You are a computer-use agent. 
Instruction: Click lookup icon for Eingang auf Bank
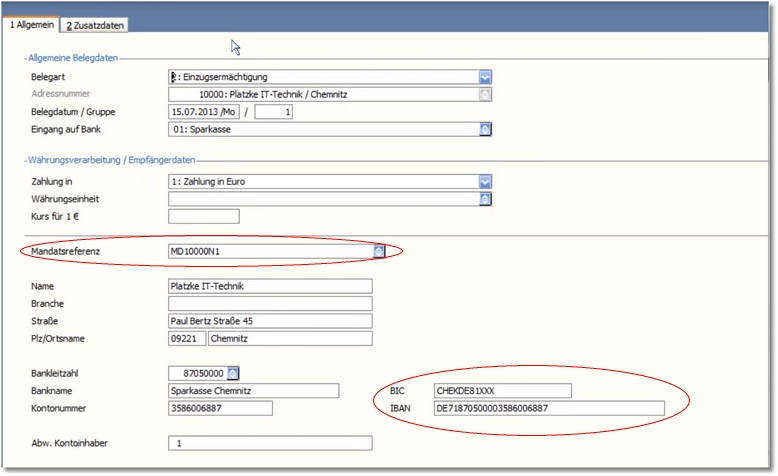coord(485,129)
